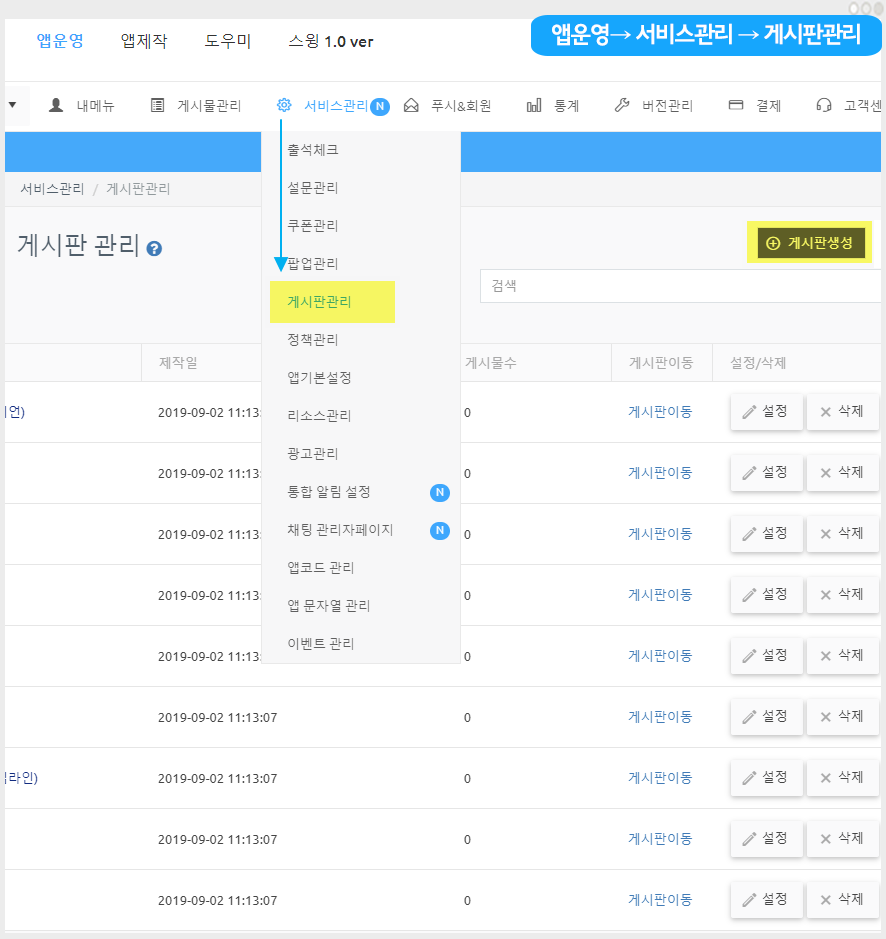Select 게시판관리 in the dropdown menu
Screen dimensions: 886x939
[x=320, y=302]
